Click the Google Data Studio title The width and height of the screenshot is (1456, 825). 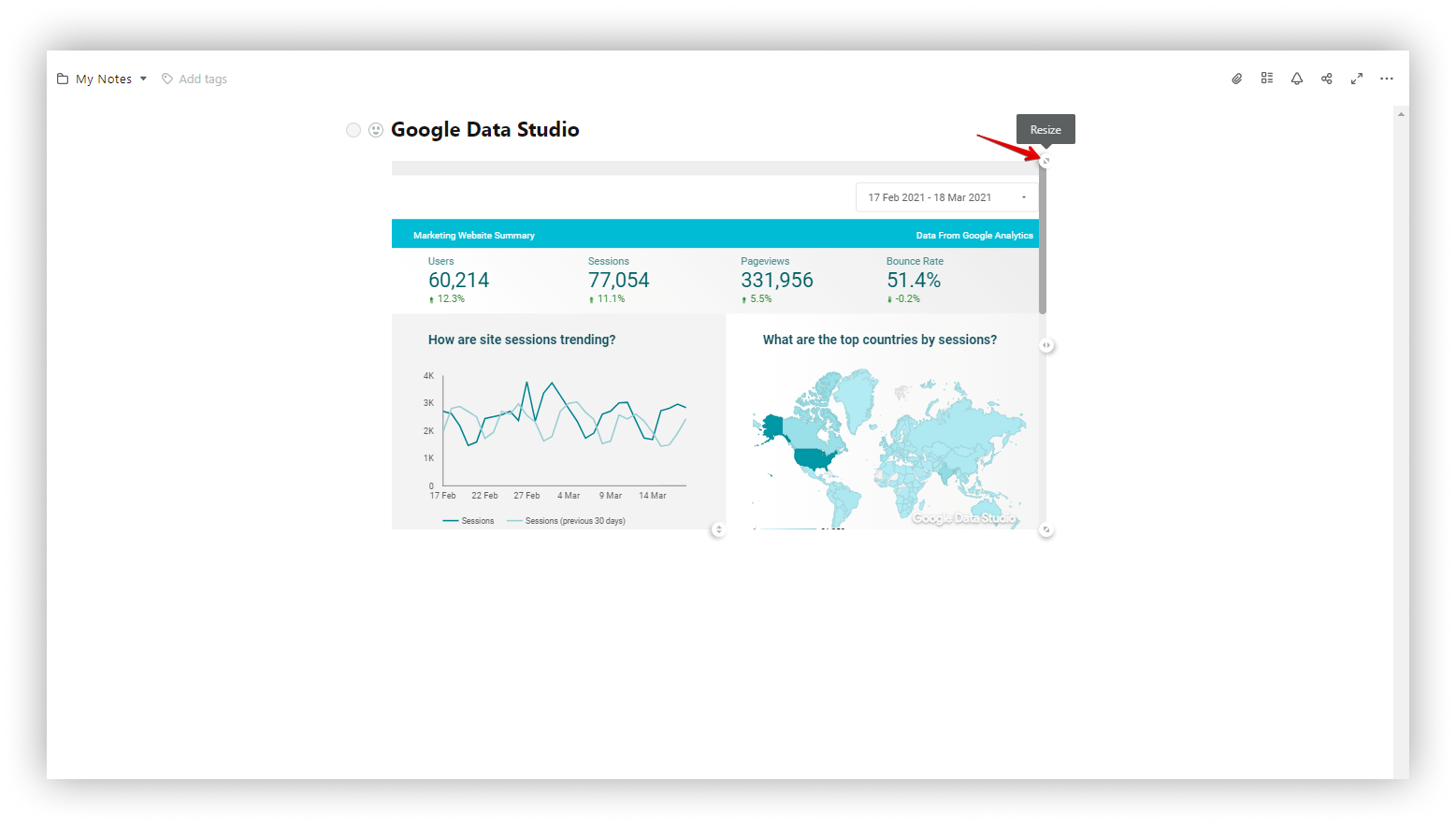pyautogui.click(x=484, y=130)
